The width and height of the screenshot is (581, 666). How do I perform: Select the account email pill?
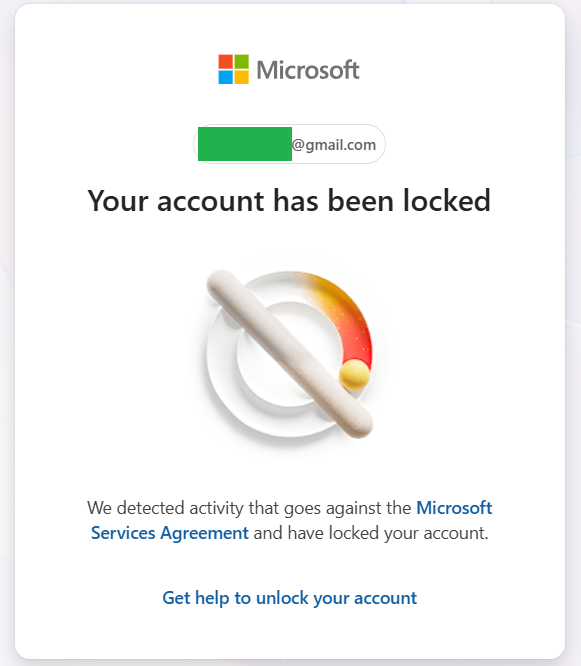[x=290, y=144]
